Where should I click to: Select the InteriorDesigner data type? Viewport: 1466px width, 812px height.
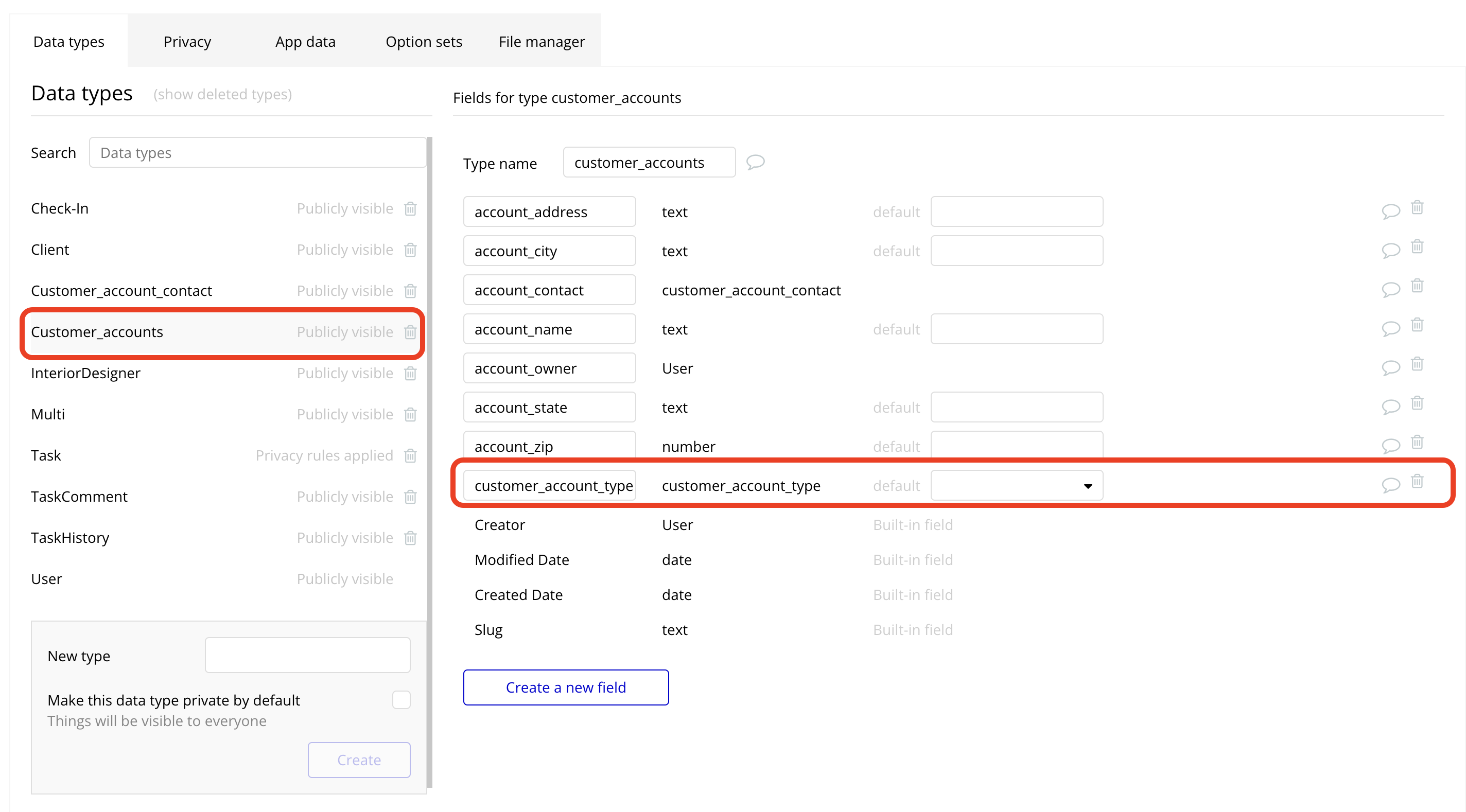tap(85, 373)
